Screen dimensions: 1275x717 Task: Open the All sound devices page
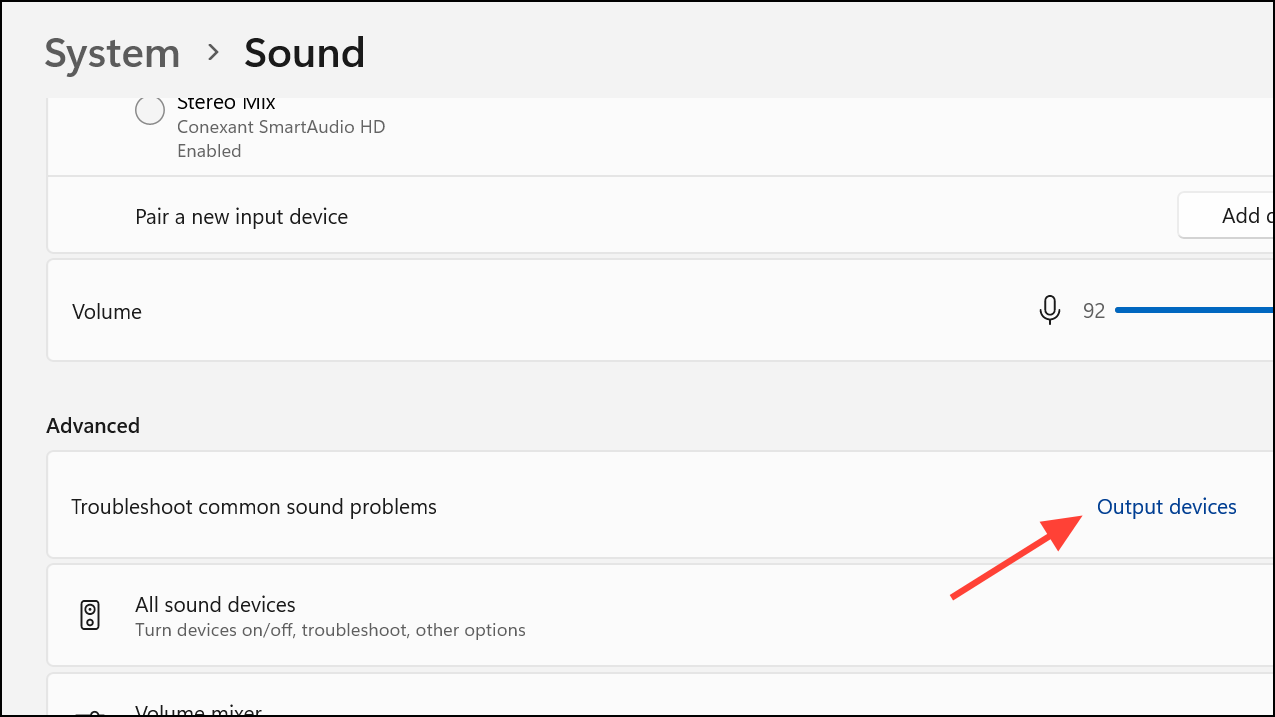coord(660,615)
